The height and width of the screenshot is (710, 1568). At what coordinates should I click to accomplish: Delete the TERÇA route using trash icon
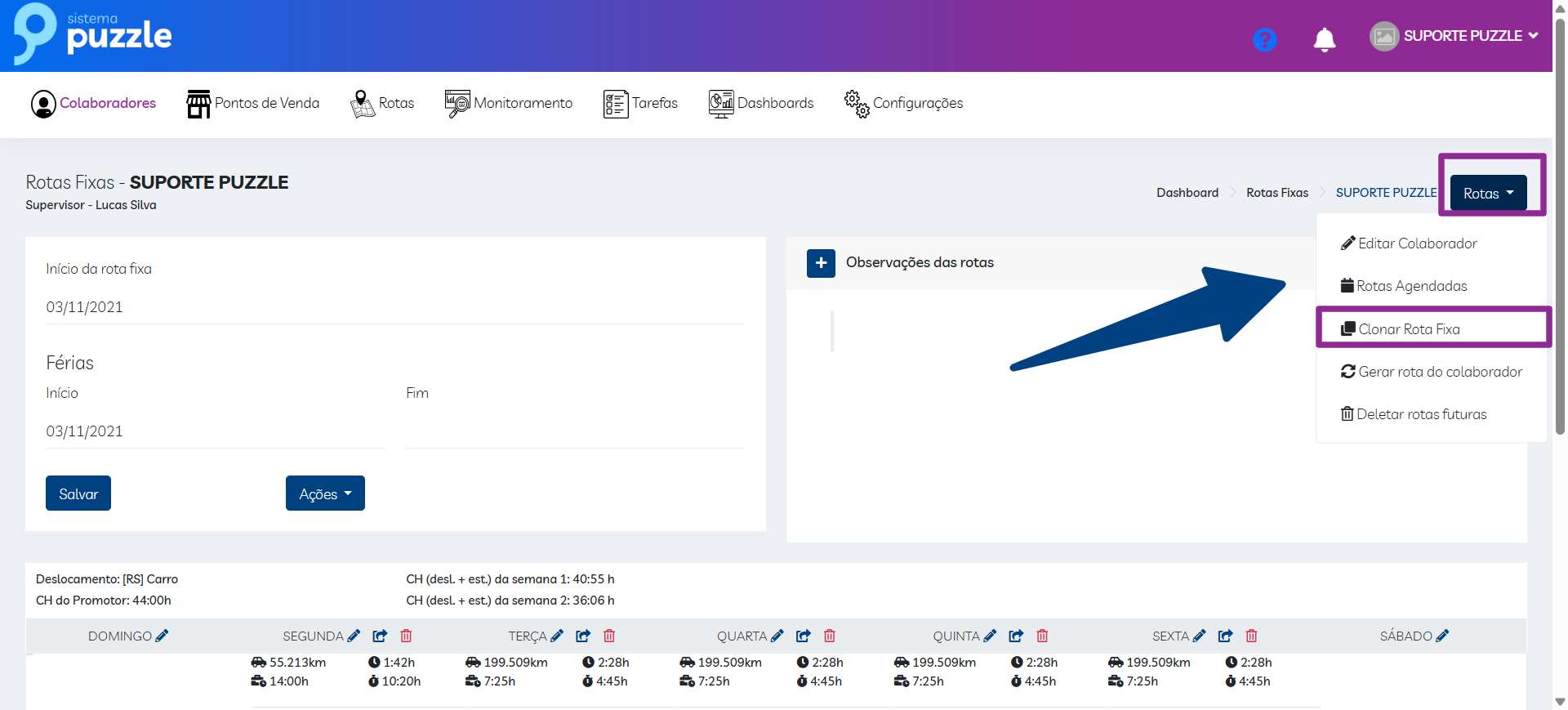point(609,636)
